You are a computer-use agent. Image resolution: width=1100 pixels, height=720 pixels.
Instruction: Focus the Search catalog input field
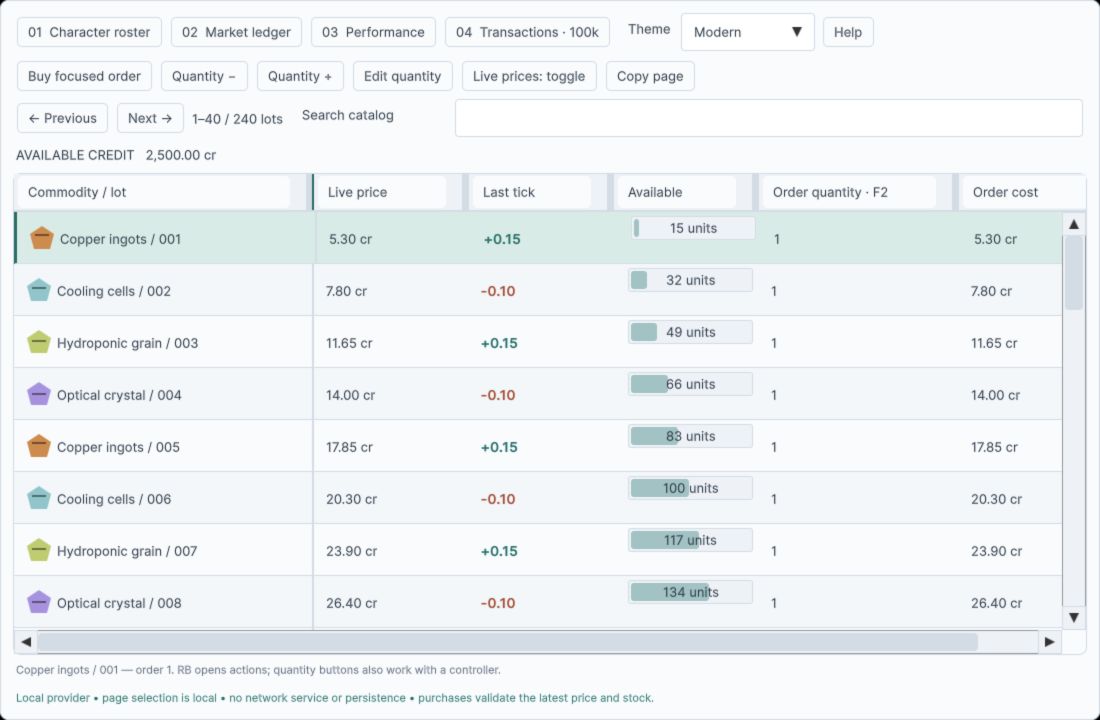pos(769,118)
